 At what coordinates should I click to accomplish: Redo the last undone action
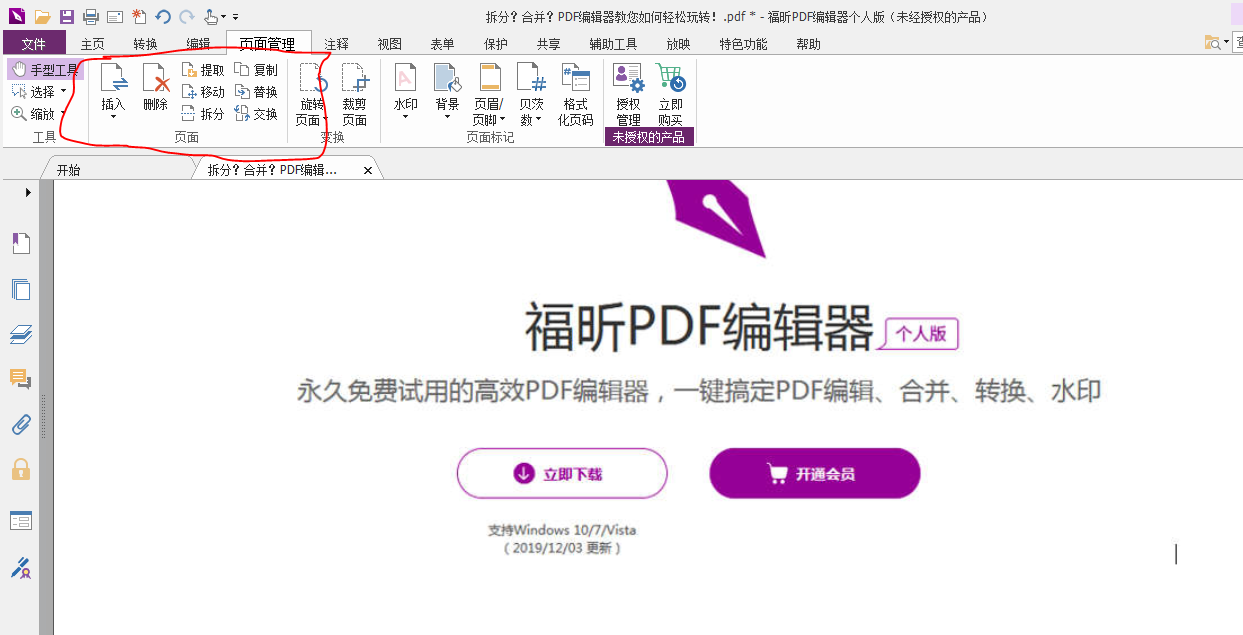[x=186, y=16]
